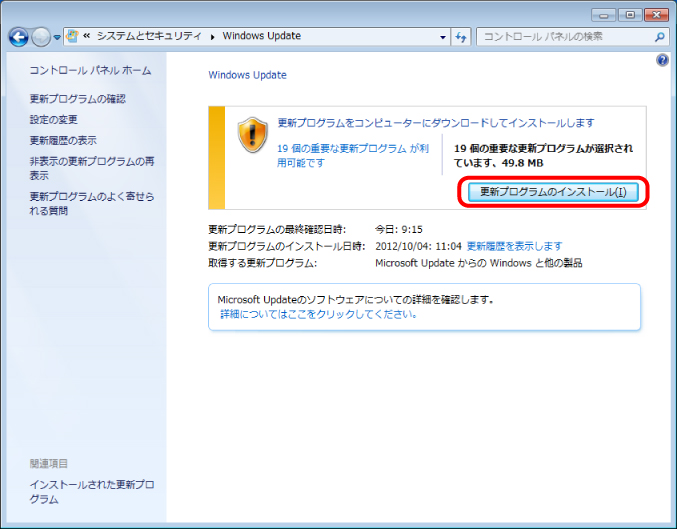The height and width of the screenshot is (529, 677).
Task: Click 更新履歴を表示します link
Action: (515, 246)
